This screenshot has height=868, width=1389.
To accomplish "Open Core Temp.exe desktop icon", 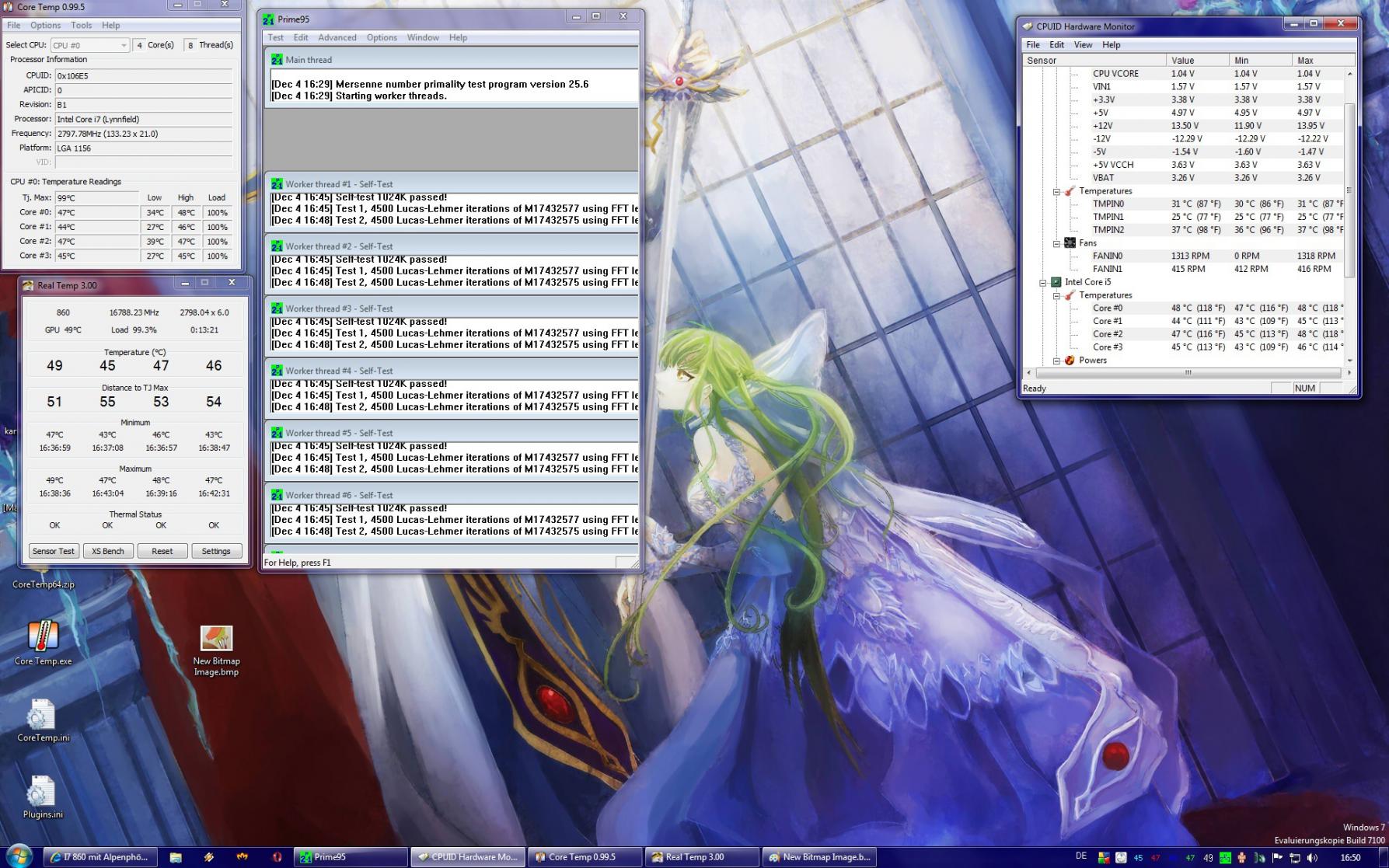I will point(43,643).
